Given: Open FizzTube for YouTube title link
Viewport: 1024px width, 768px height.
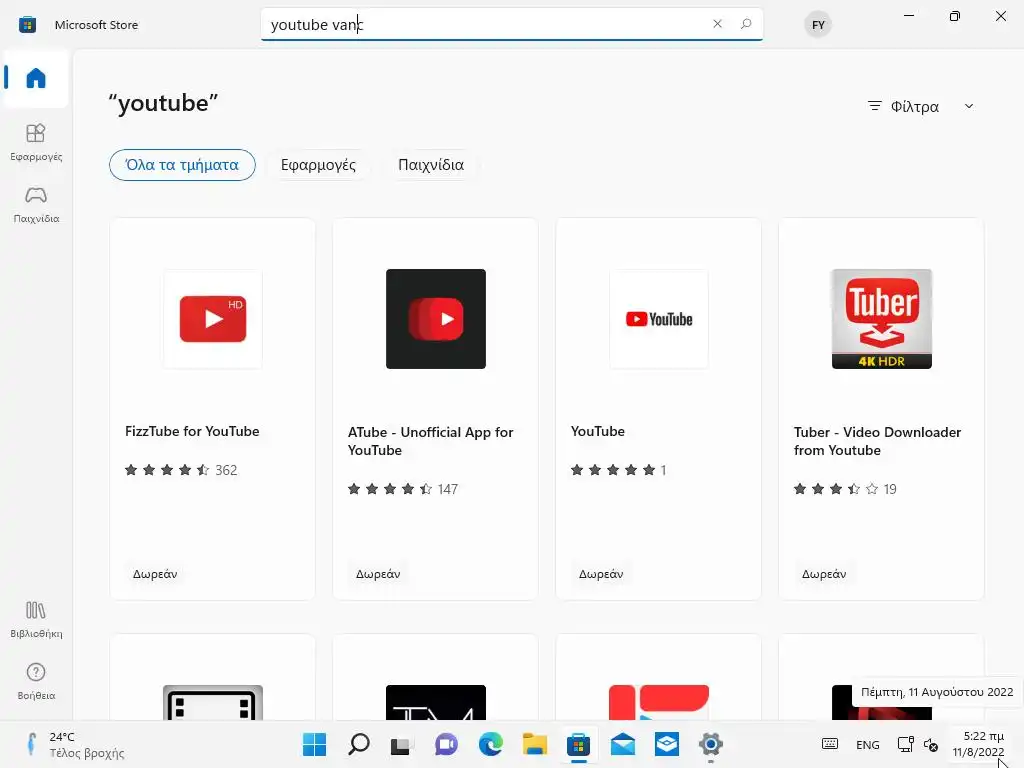Looking at the screenshot, I should tap(192, 431).
